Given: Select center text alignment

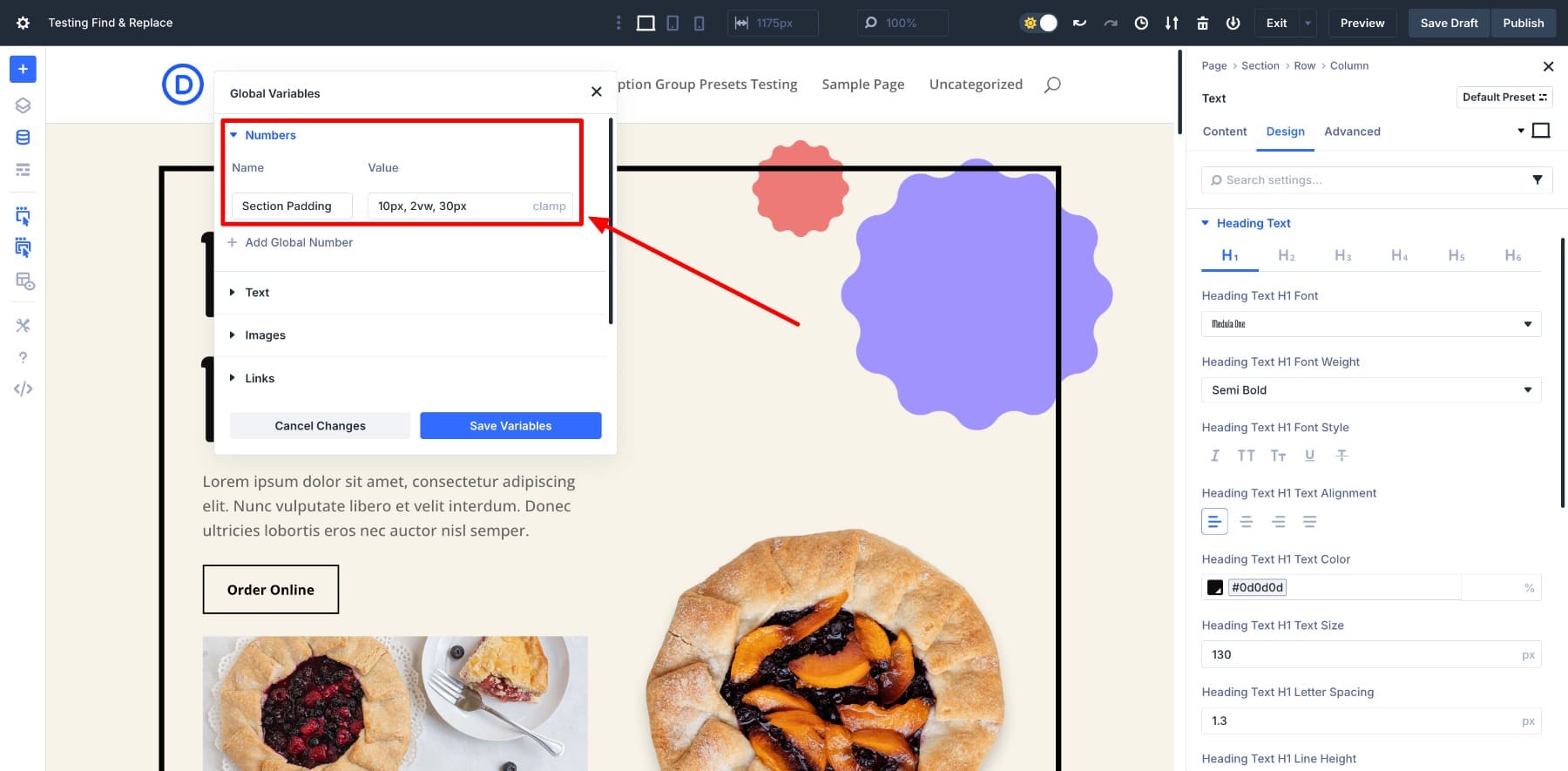Looking at the screenshot, I should tap(1247, 522).
